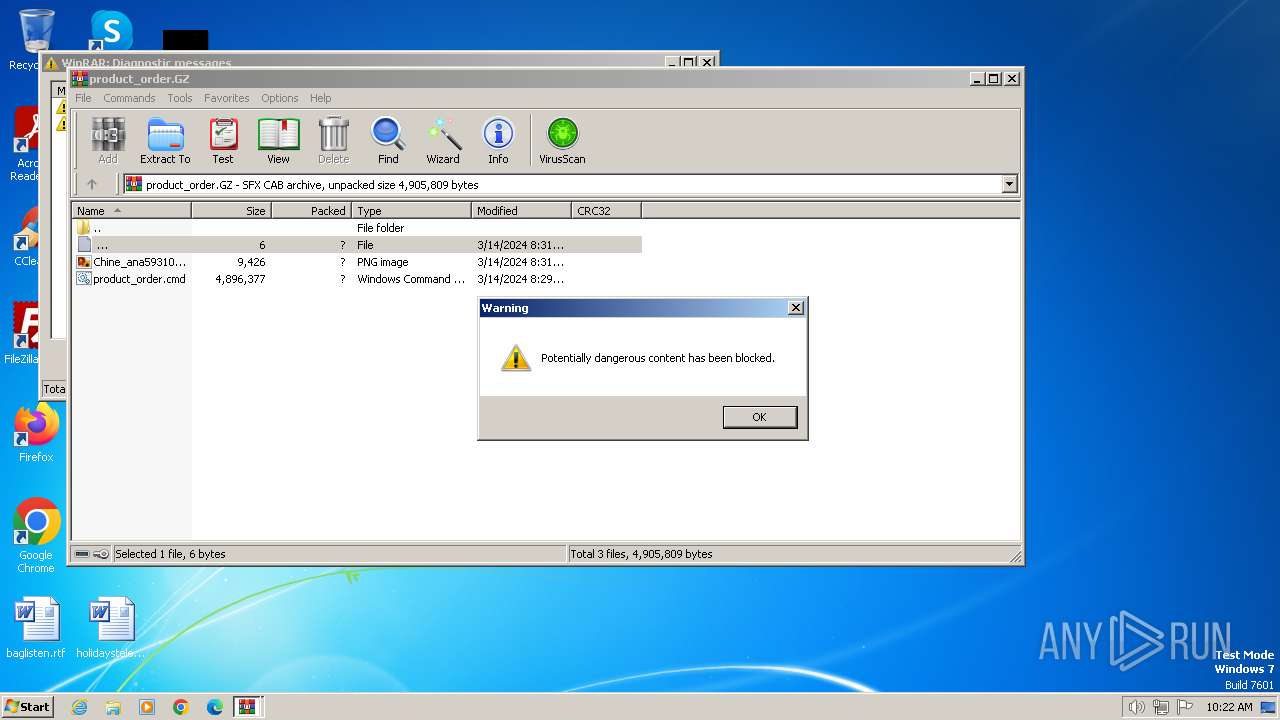Show archive Info
The height and width of the screenshot is (720, 1280).
498,140
